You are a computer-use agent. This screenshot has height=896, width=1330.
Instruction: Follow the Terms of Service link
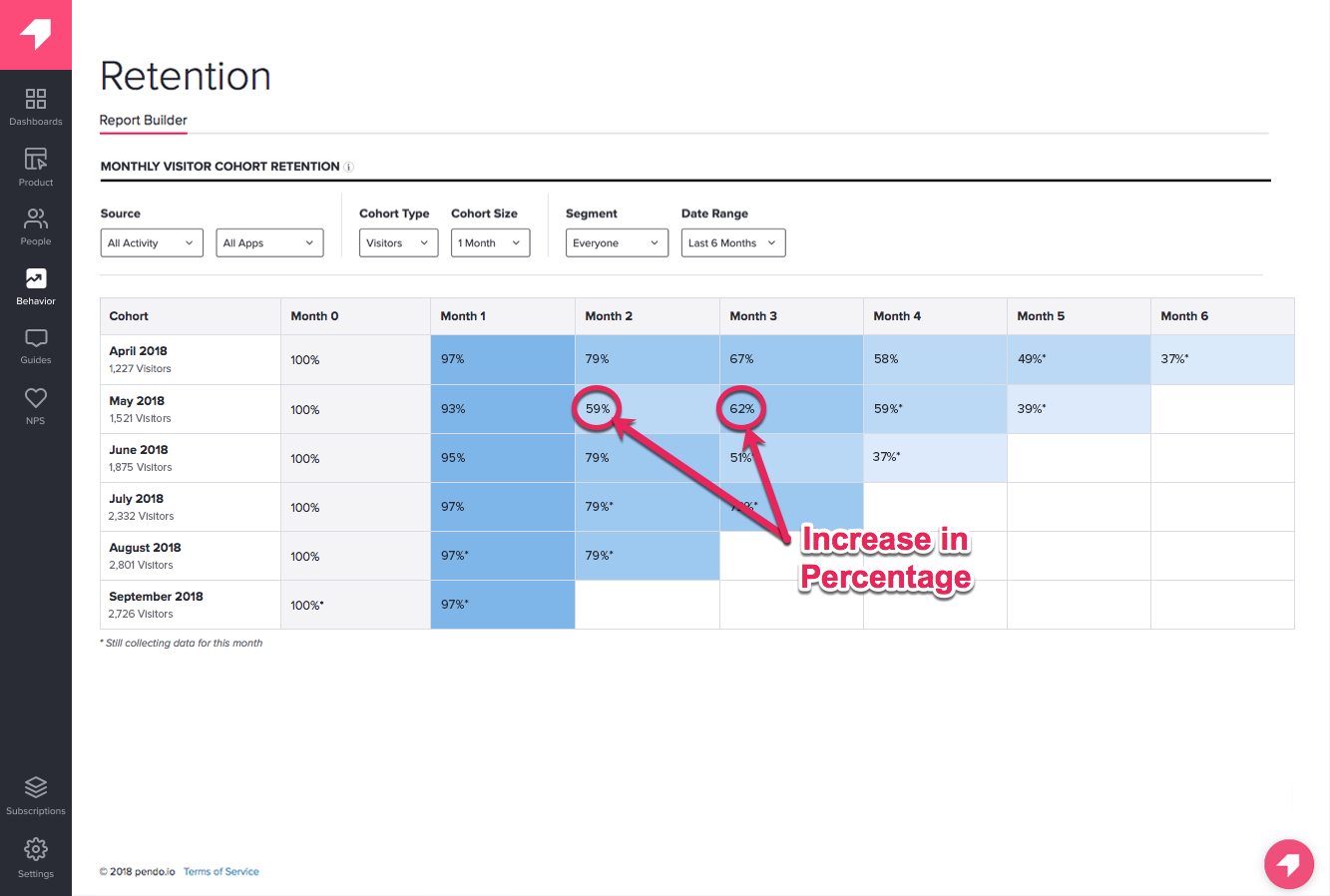click(222, 872)
